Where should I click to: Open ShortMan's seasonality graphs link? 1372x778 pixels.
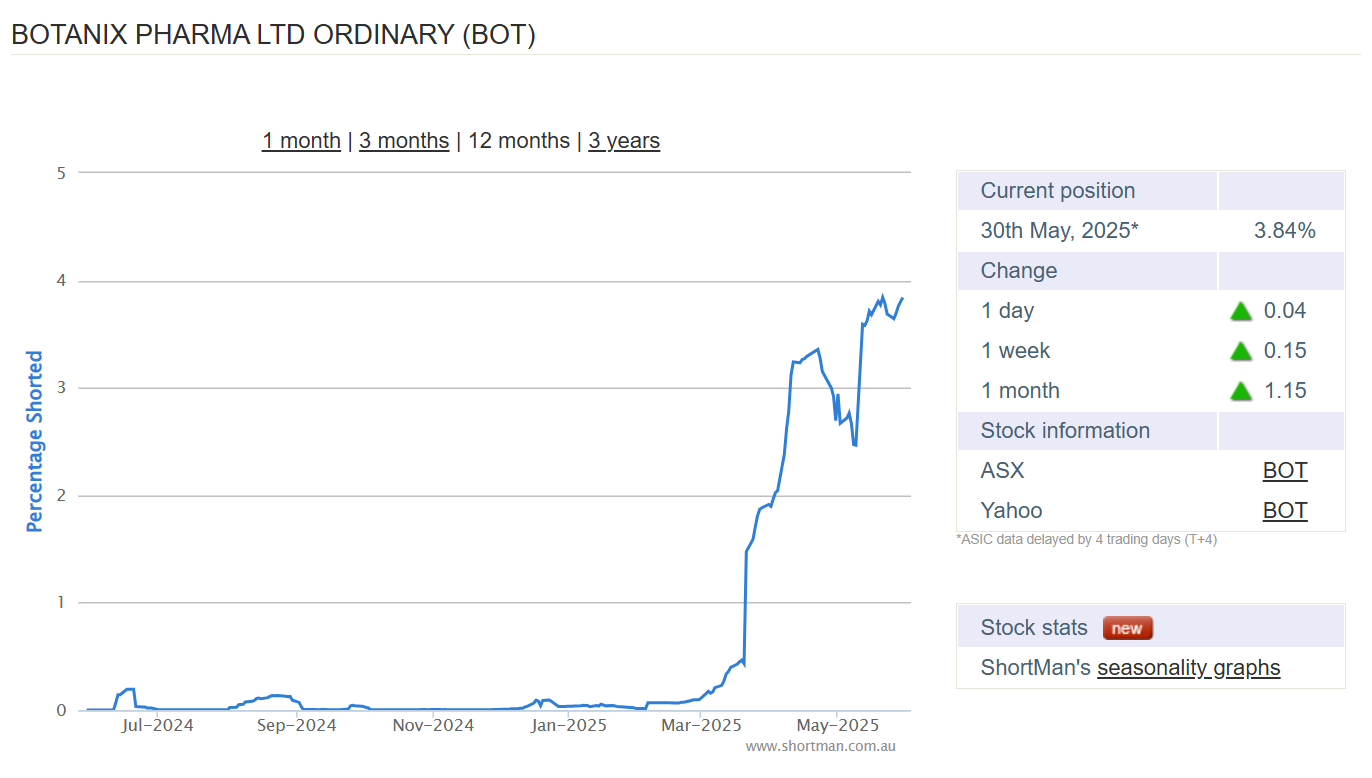point(1188,668)
